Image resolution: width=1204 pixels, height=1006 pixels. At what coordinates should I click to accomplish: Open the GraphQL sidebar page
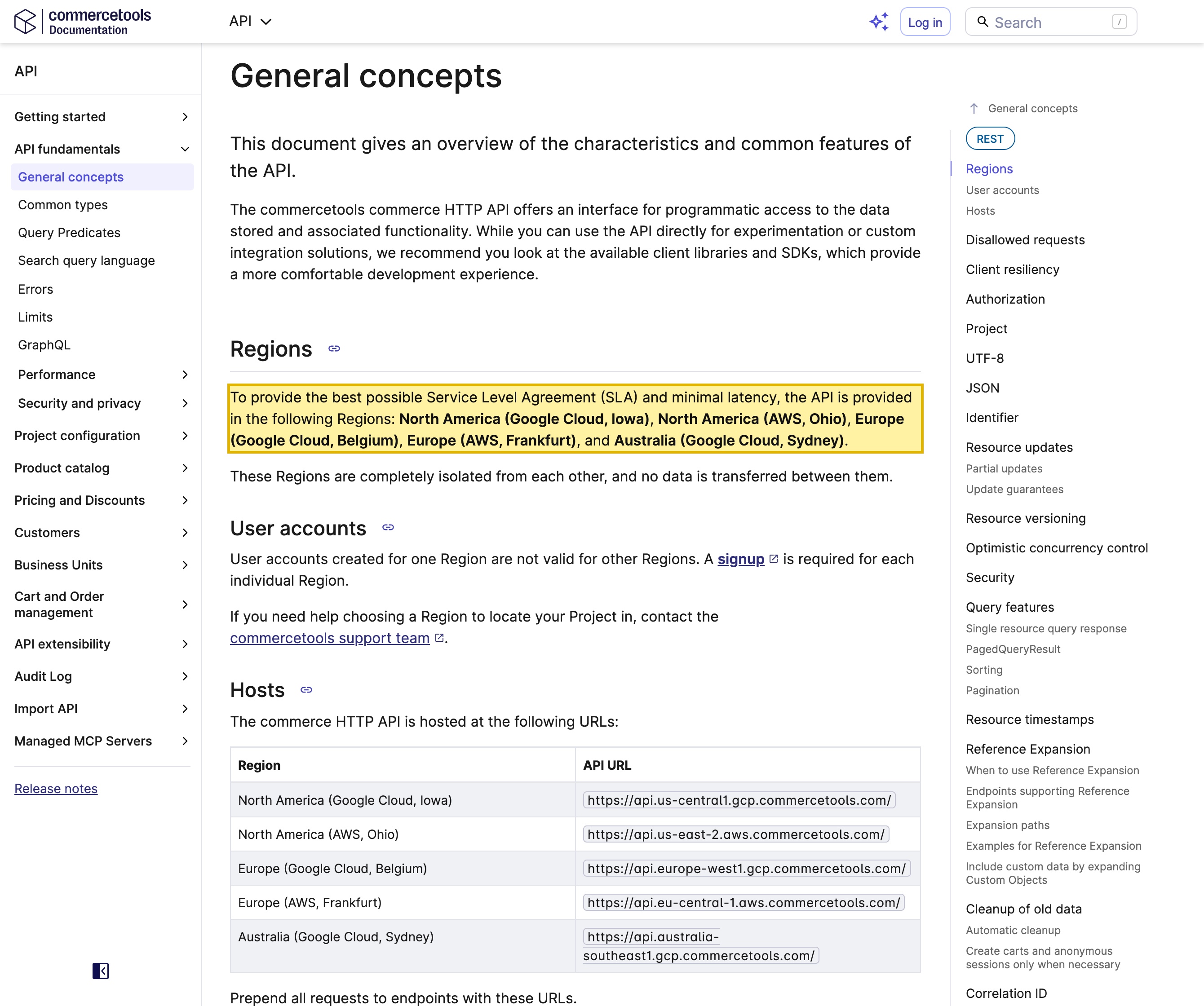(44, 345)
